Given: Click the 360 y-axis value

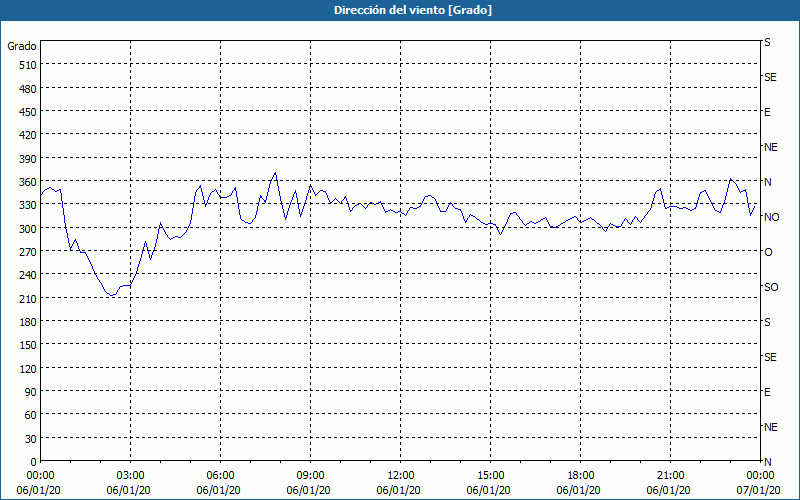Looking at the screenshot, I should coord(28,182).
